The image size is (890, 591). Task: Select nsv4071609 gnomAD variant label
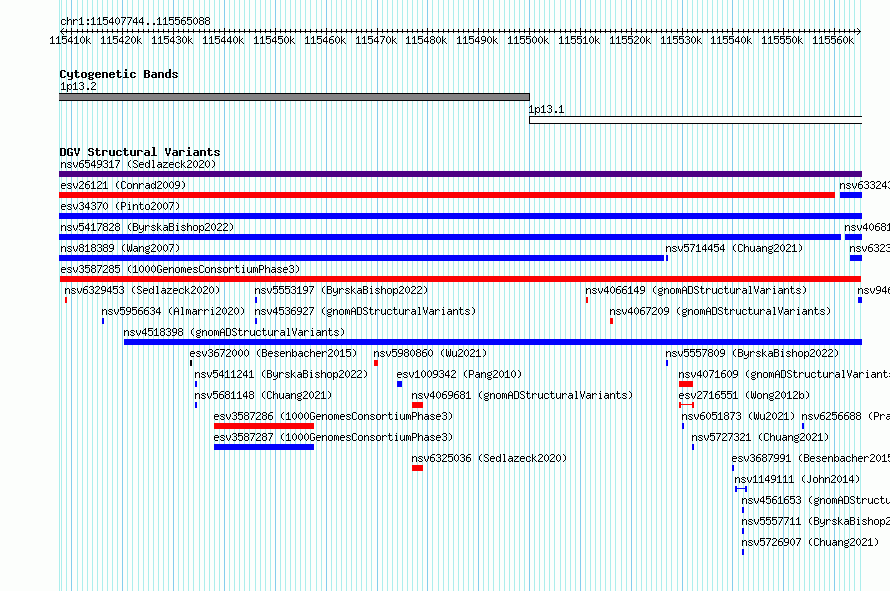(x=783, y=374)
